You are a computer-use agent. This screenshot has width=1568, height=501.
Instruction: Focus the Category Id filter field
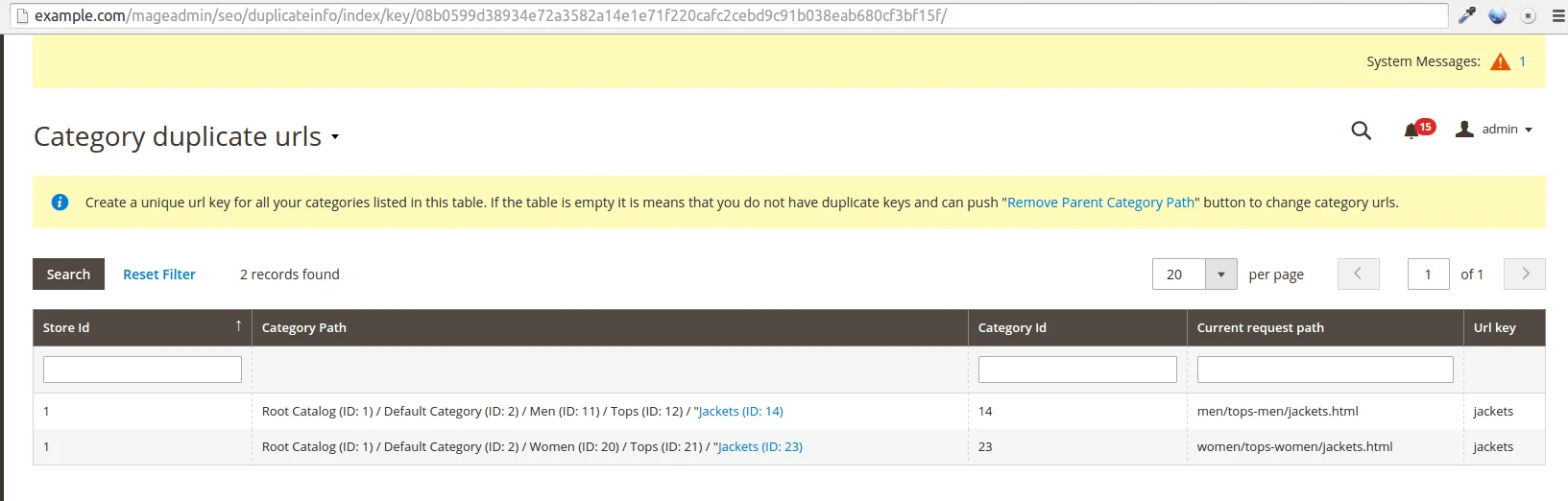click(x=1076, y=370)
